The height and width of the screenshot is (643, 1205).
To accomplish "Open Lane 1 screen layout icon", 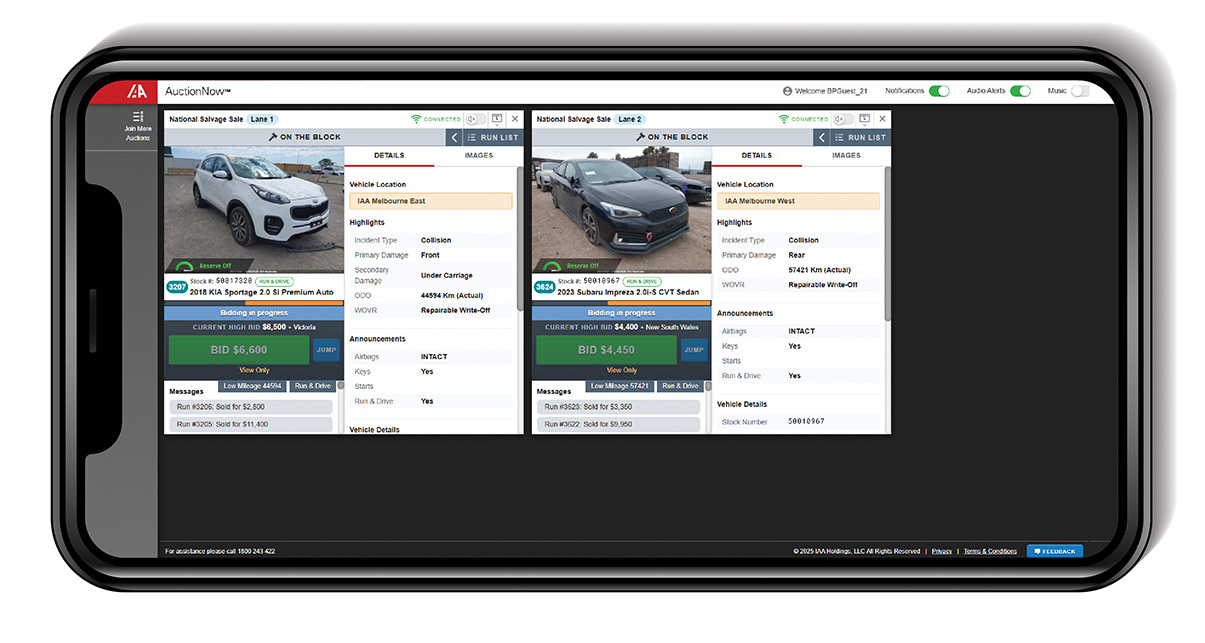I will click(x=497, y=119).
